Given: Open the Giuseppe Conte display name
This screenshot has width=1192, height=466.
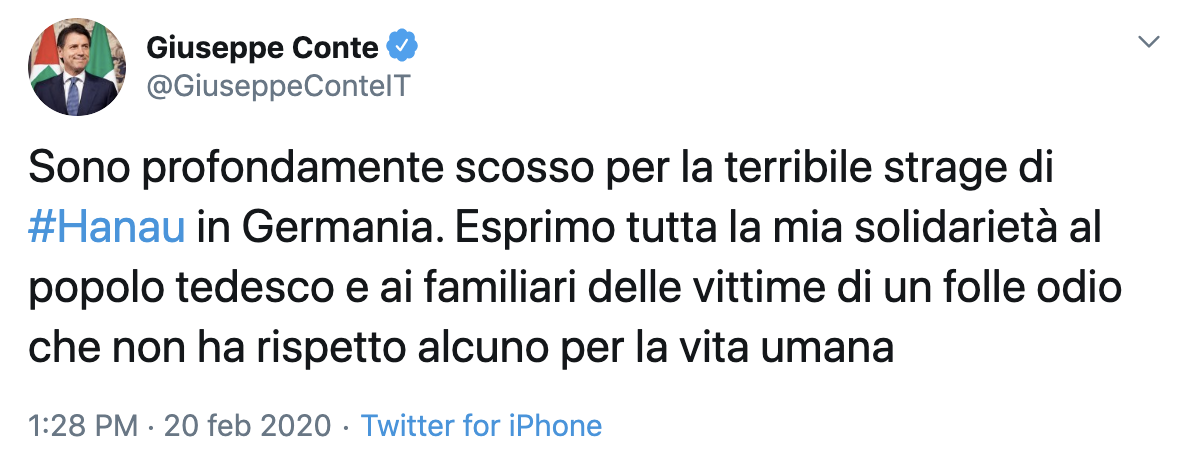Looking at the screenshot, I should click(263, 46).
